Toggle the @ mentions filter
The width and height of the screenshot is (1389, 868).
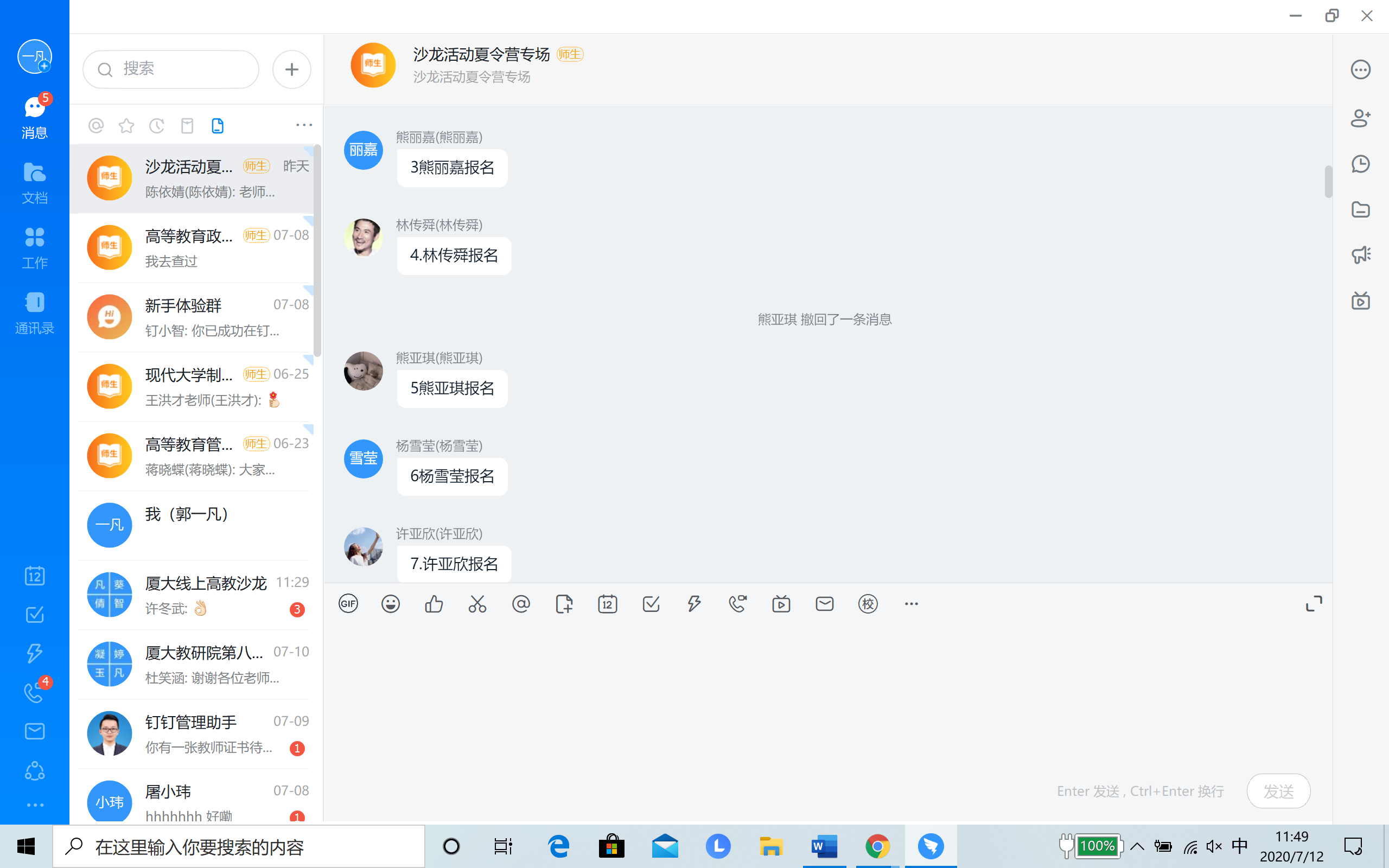tap(96, 125)
